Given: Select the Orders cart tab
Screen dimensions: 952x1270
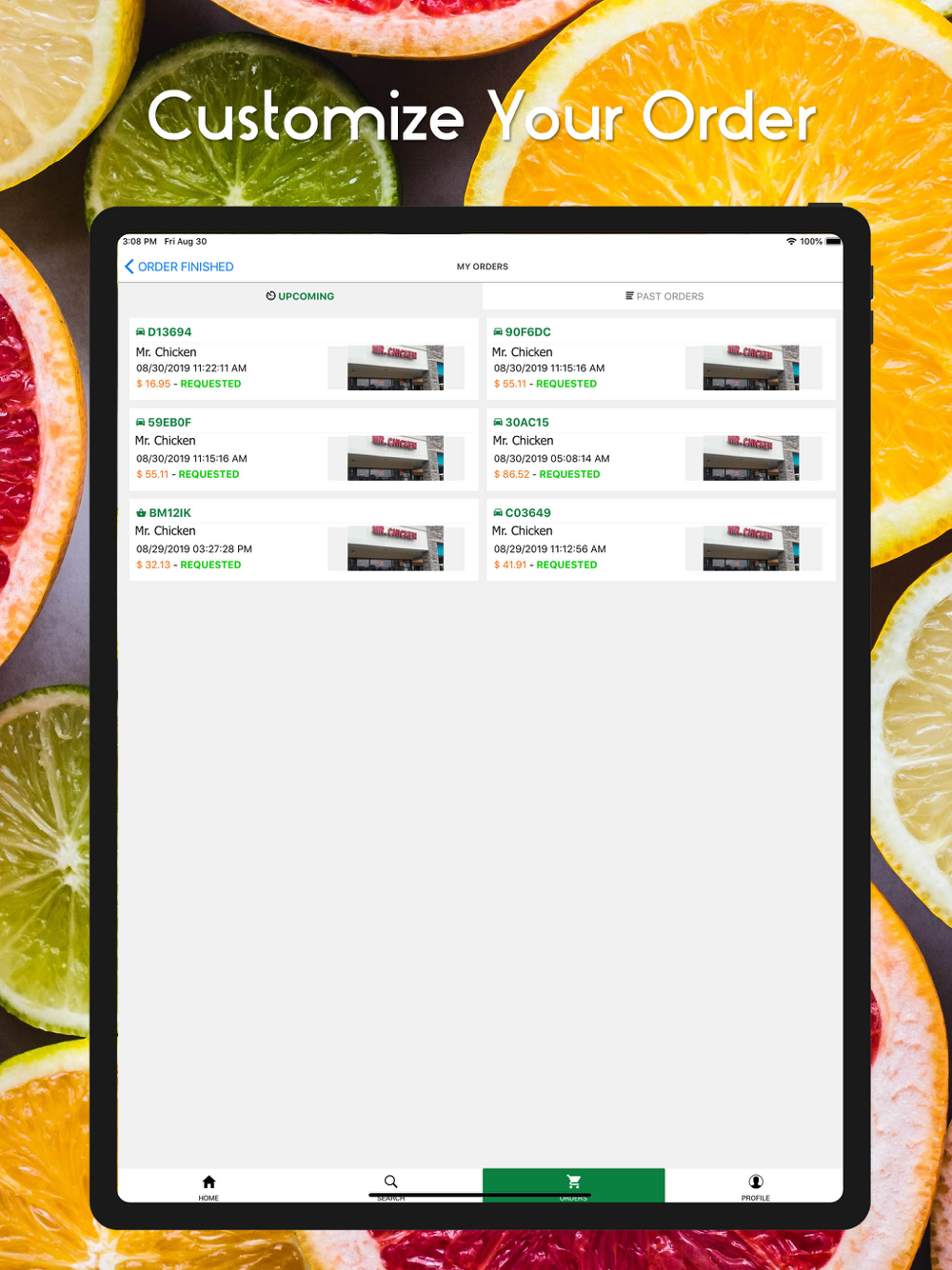Looking at the screenshot, I should [573, 1186].
